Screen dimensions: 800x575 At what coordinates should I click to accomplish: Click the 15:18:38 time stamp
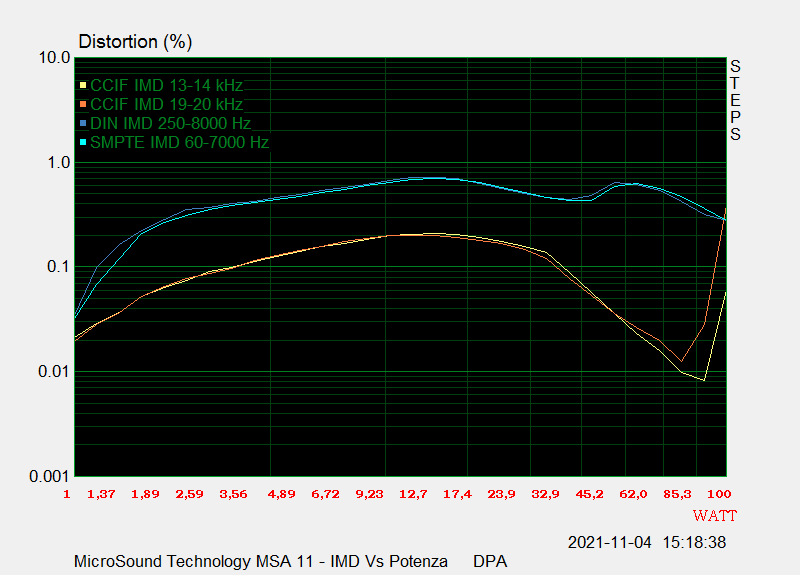(694, 542)
